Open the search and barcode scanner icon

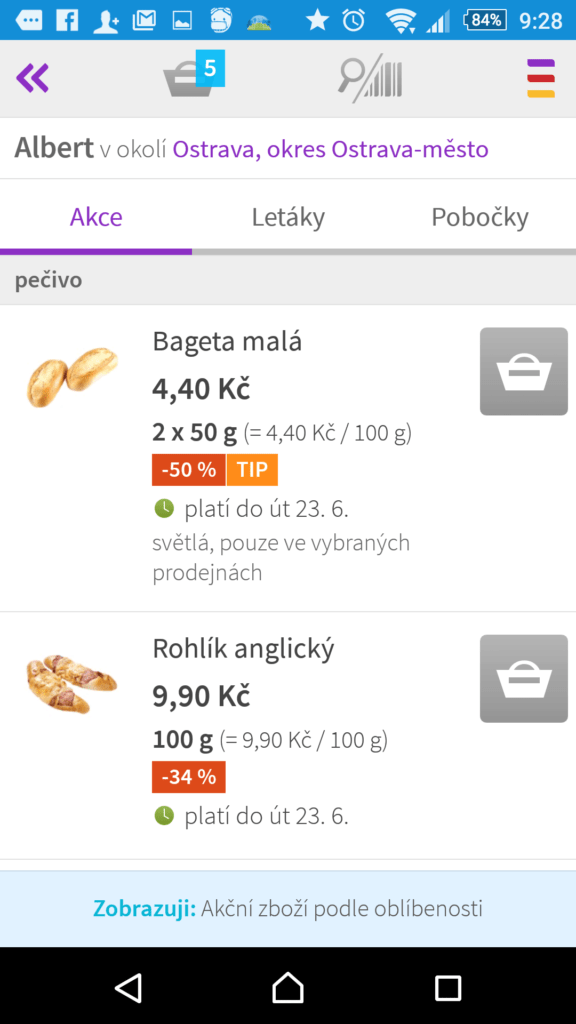370,79
